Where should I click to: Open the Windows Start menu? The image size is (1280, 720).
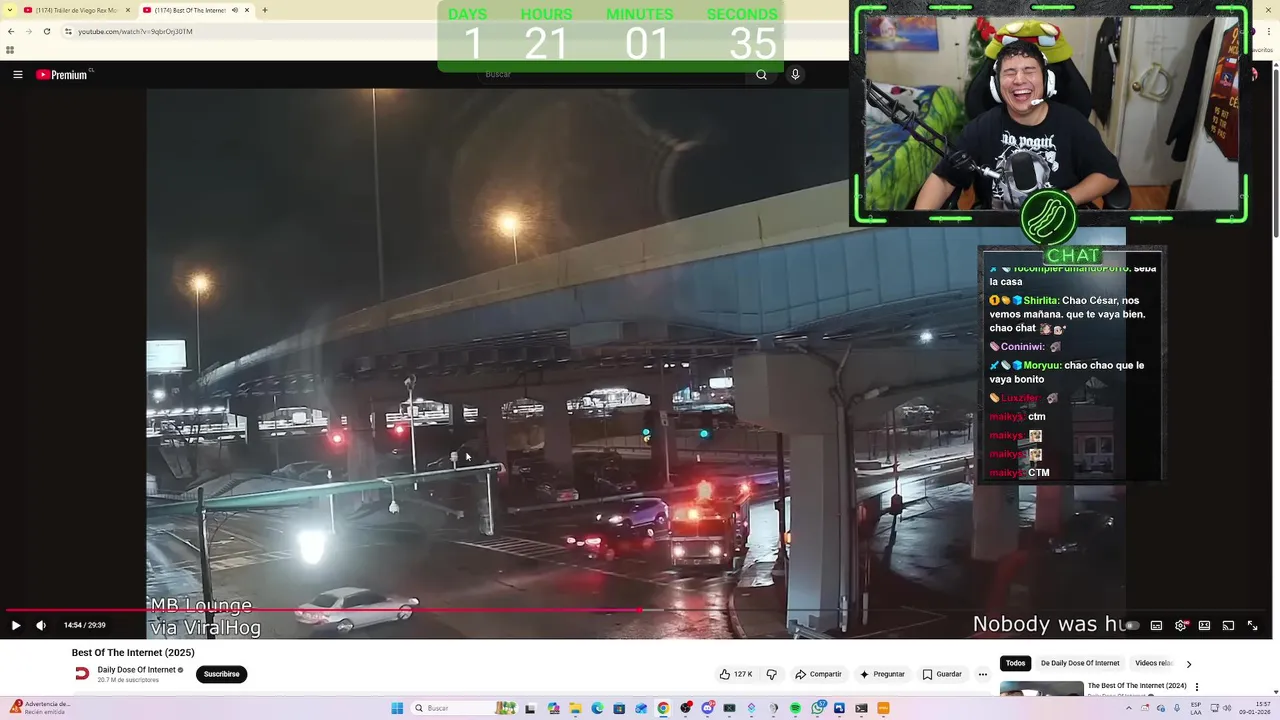[397, 708]
